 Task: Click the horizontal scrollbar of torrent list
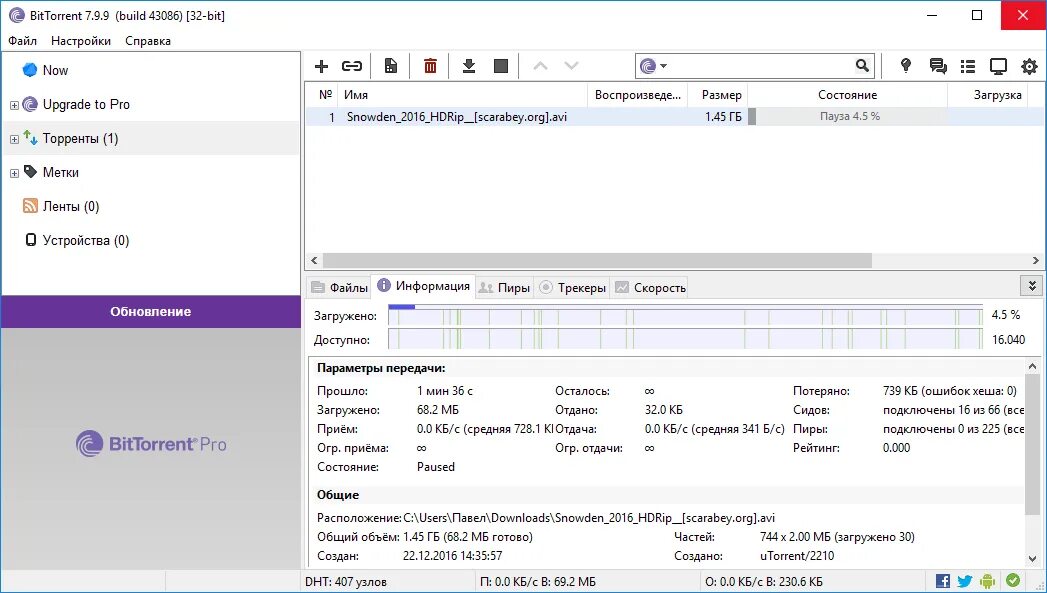point(598,260)
